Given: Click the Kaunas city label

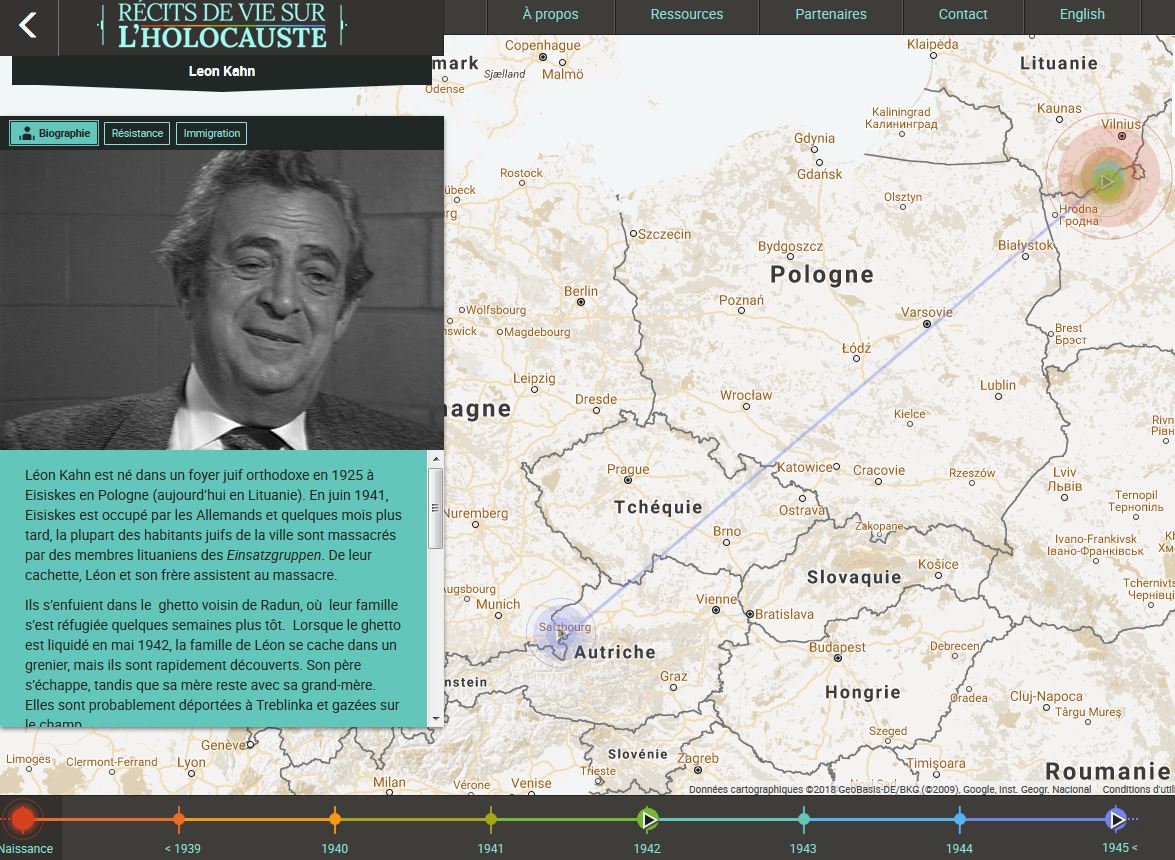Looking at the screenshot, I should point(1059,108).
